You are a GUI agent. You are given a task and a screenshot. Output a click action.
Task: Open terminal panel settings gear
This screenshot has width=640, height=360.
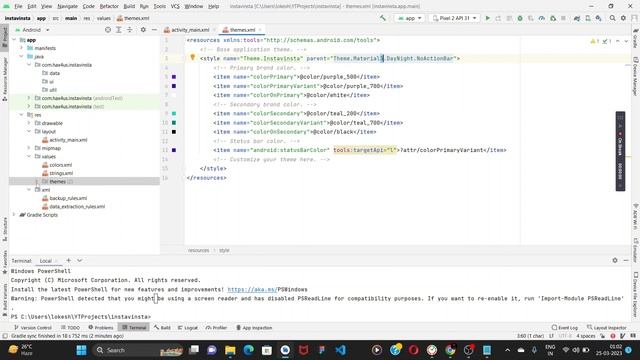615,260
